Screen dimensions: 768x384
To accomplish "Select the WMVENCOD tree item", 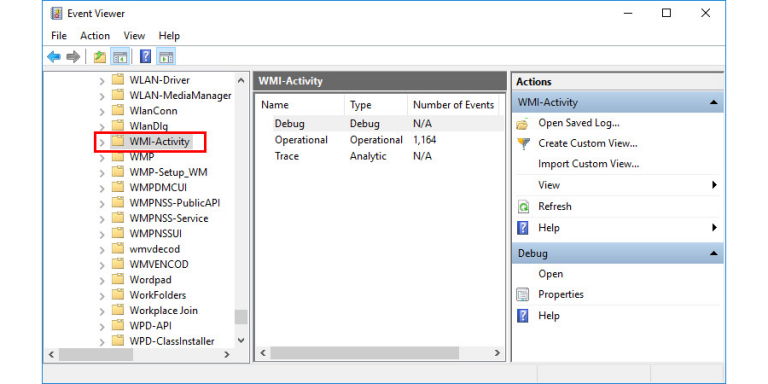I will (159, 264).
